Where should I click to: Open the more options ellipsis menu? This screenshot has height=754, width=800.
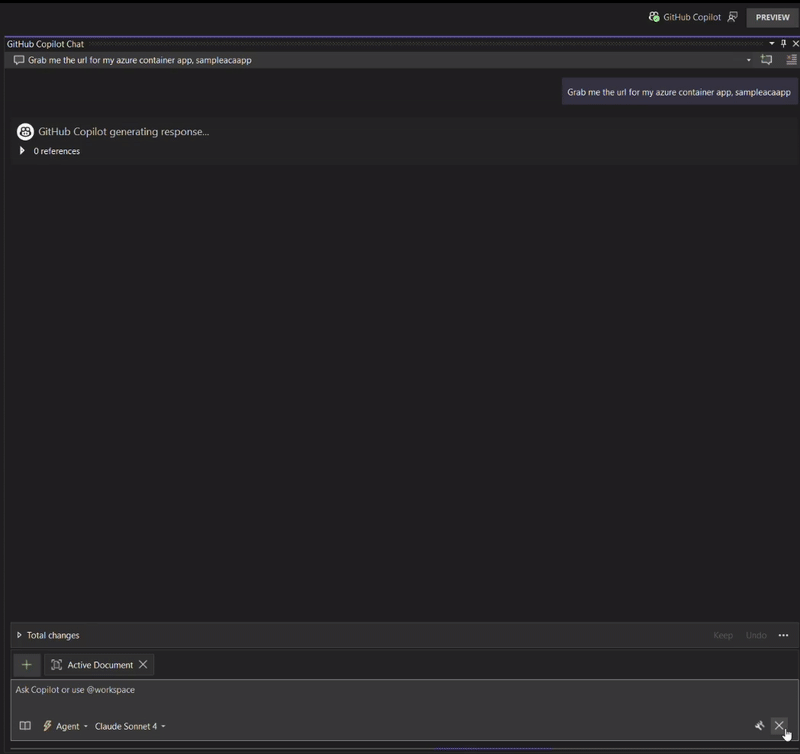tap(784, 635)
